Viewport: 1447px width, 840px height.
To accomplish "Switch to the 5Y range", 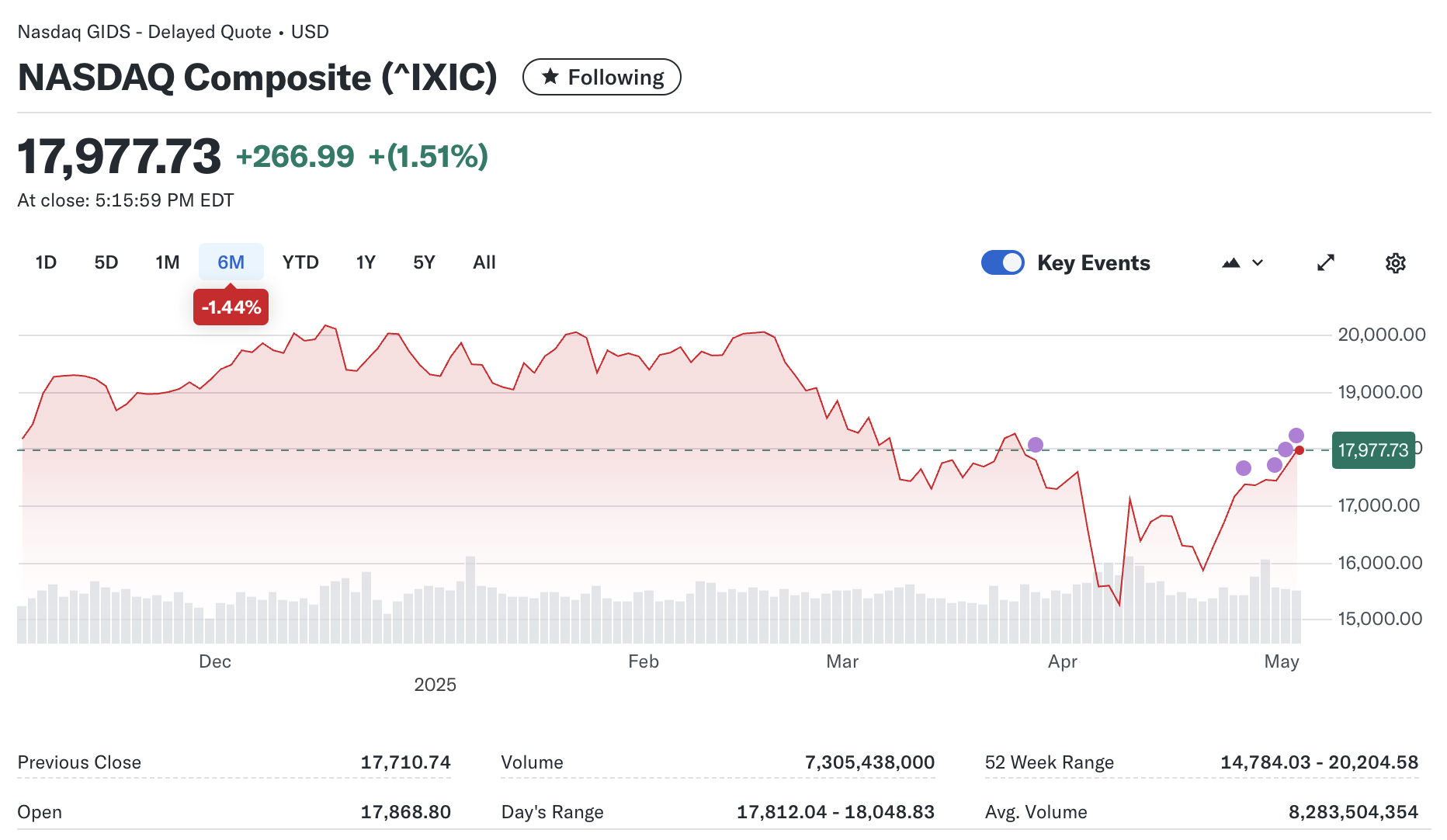I will point(424,262).
